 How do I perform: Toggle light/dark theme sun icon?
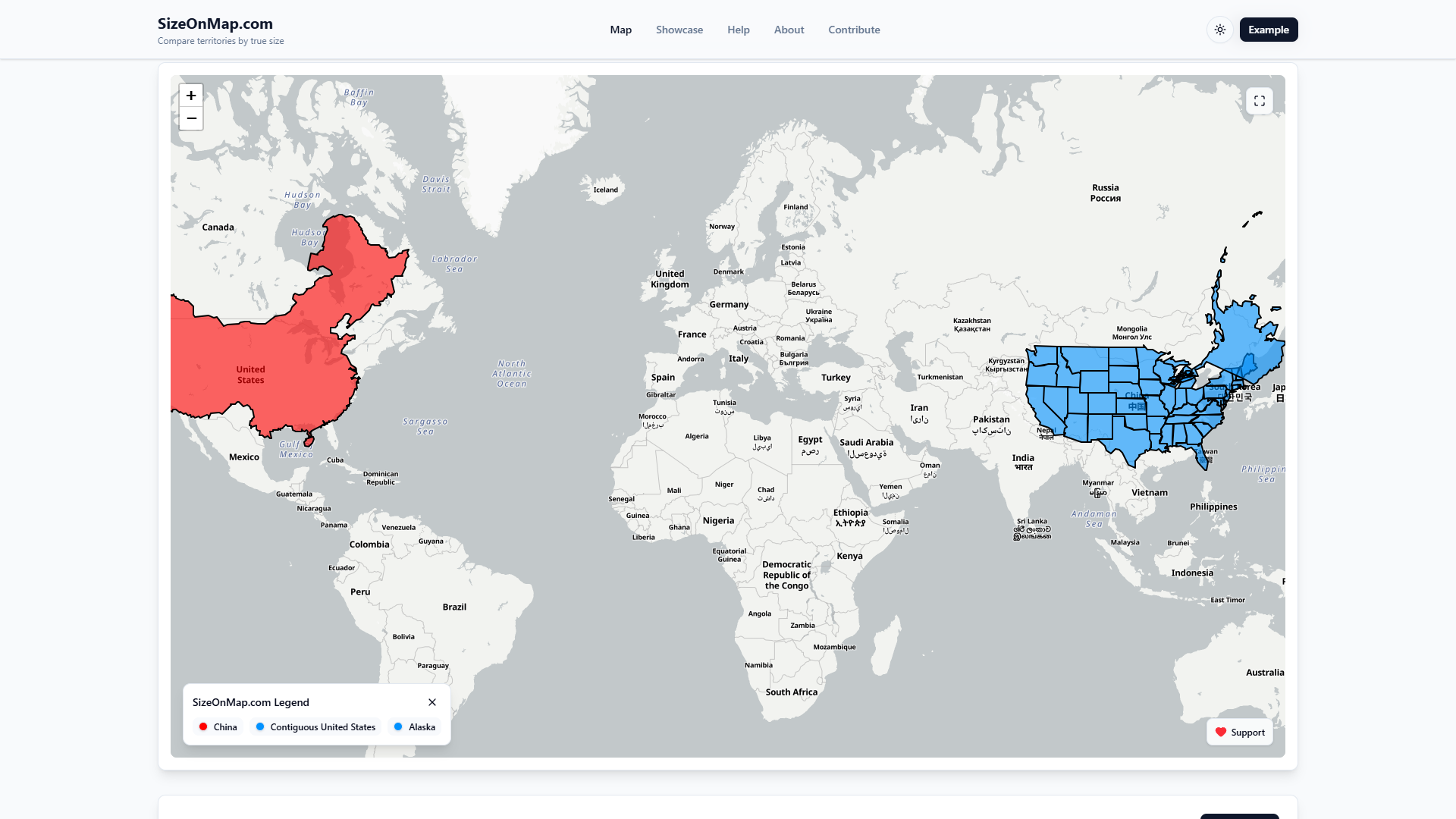pyautogui.click(x=1219, y=30)
